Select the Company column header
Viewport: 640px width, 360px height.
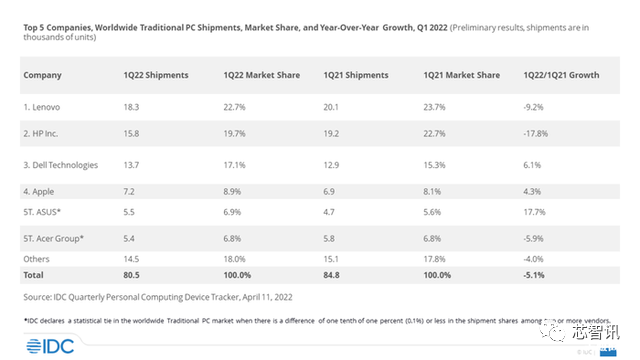click(42, 75)
